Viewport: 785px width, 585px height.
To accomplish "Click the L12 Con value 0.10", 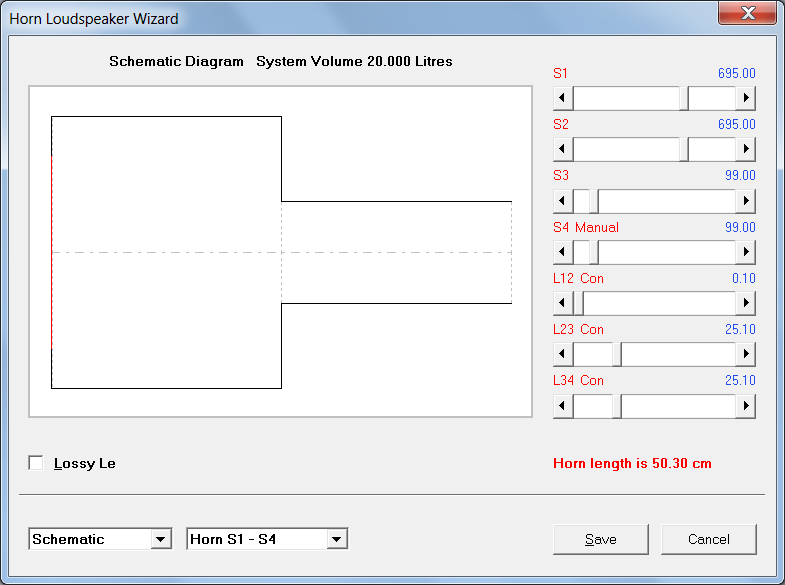I will (743, 278).
